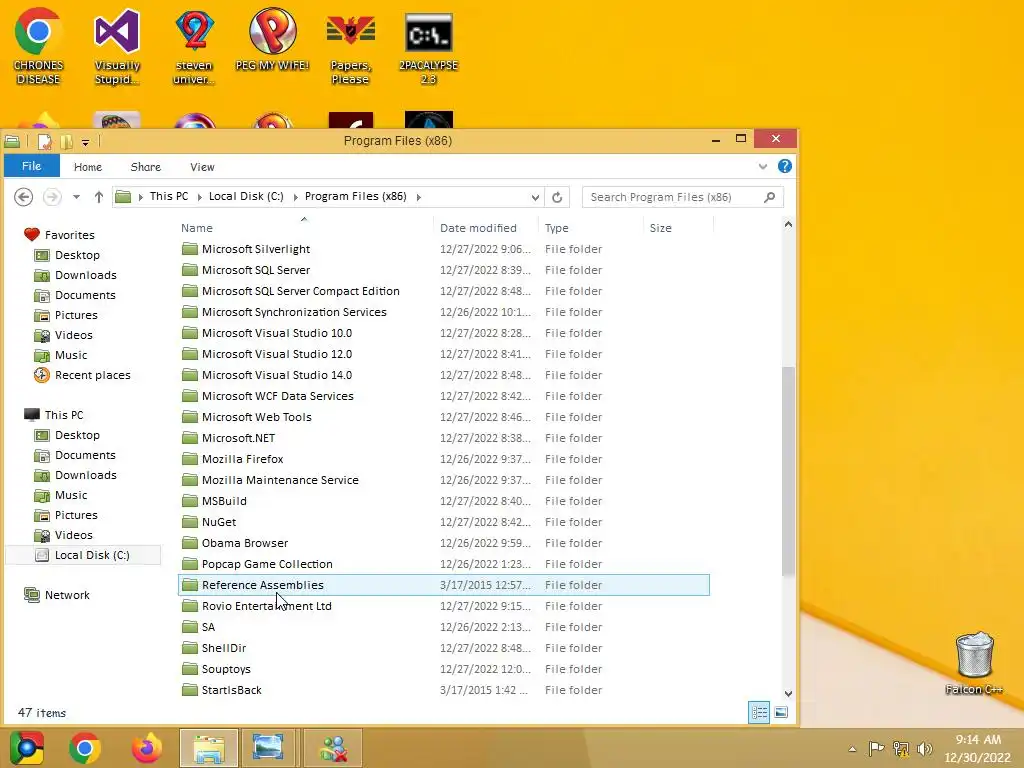Open the File menu tab
Screen dimensions: 1024x768
point(31,166)
